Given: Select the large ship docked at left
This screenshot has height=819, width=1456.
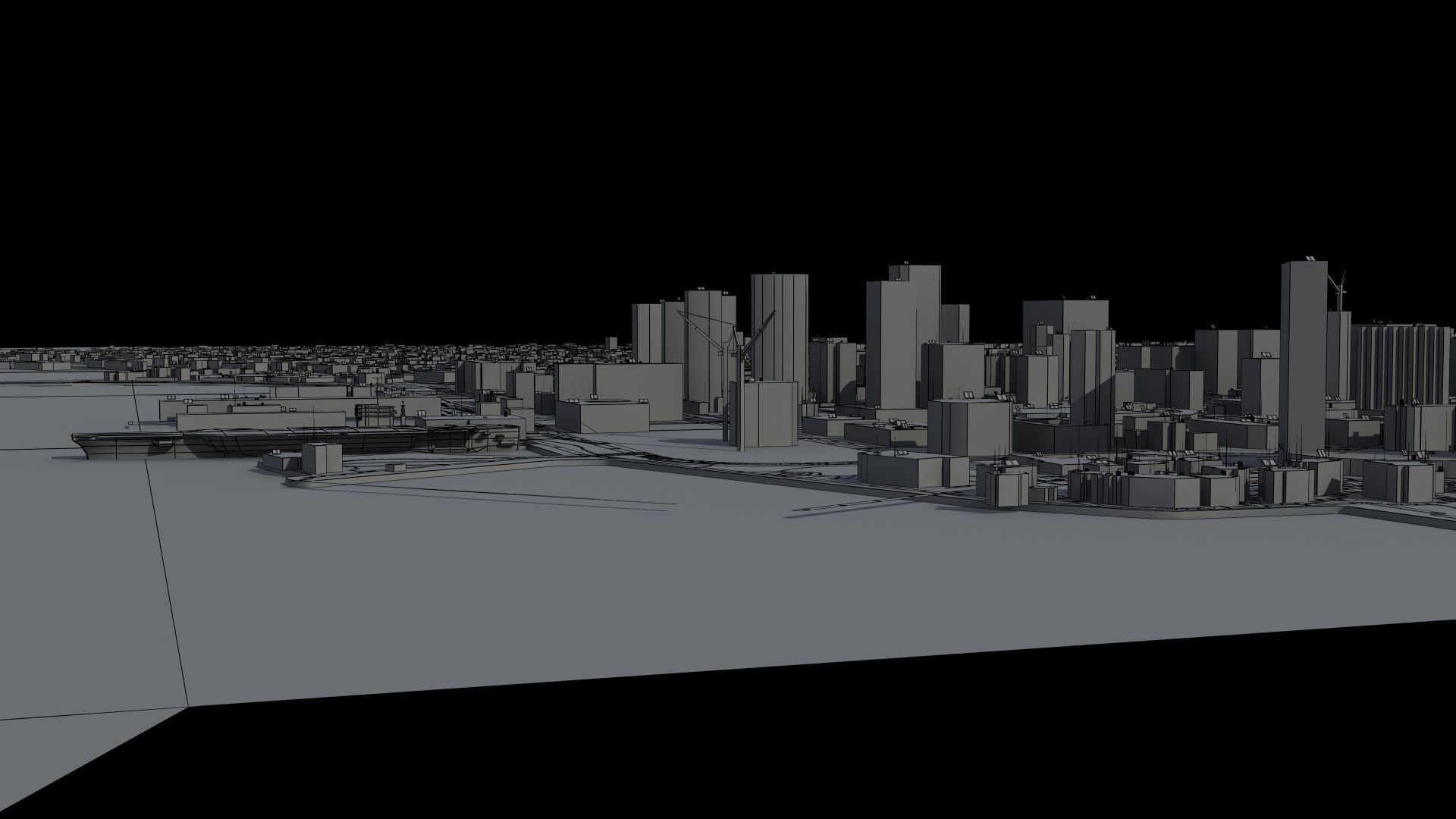Looking at the screenshot, I should tap(296, 441).
